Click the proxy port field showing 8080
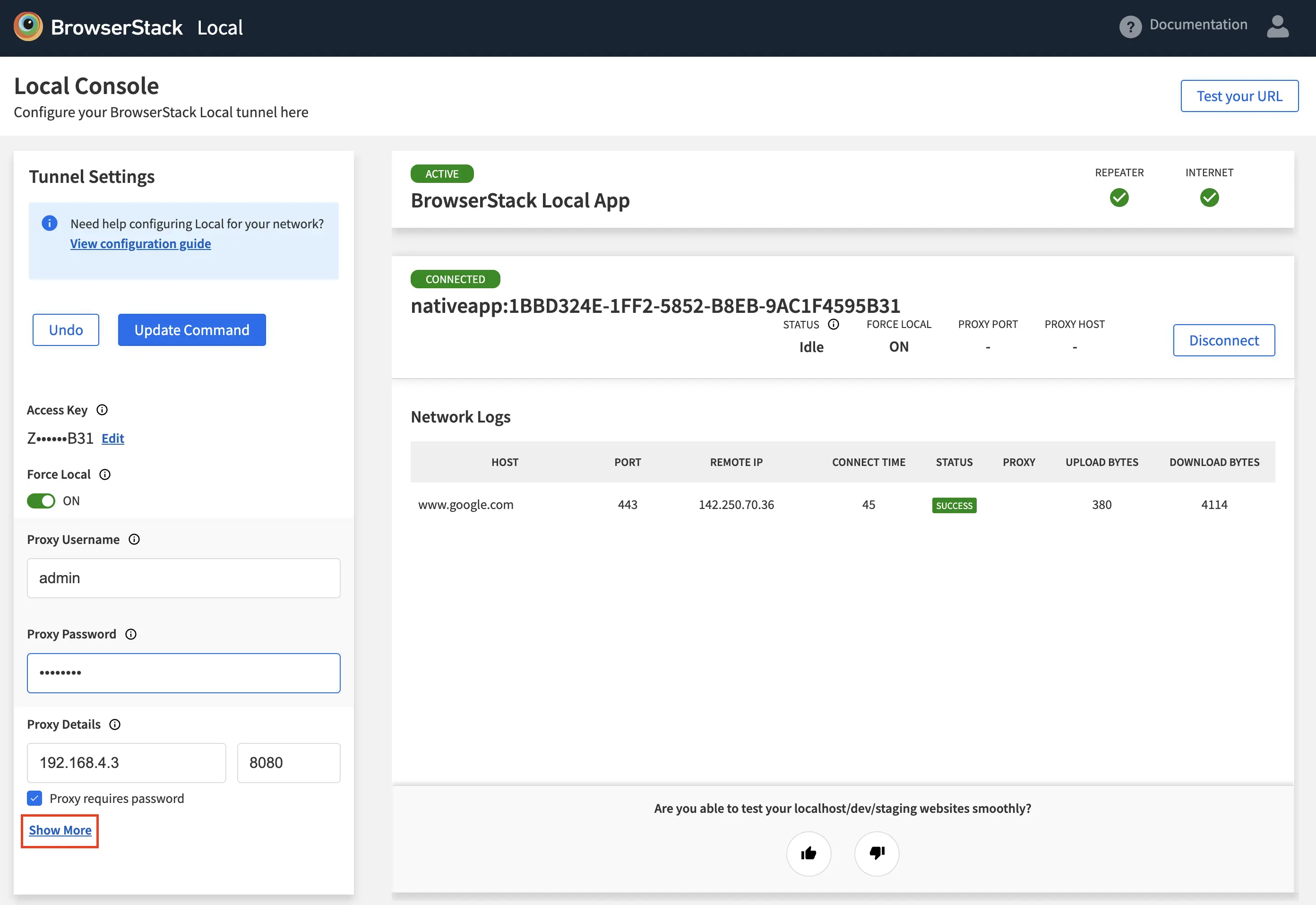This screenshot has height=905, width=1316. point(289,763)
